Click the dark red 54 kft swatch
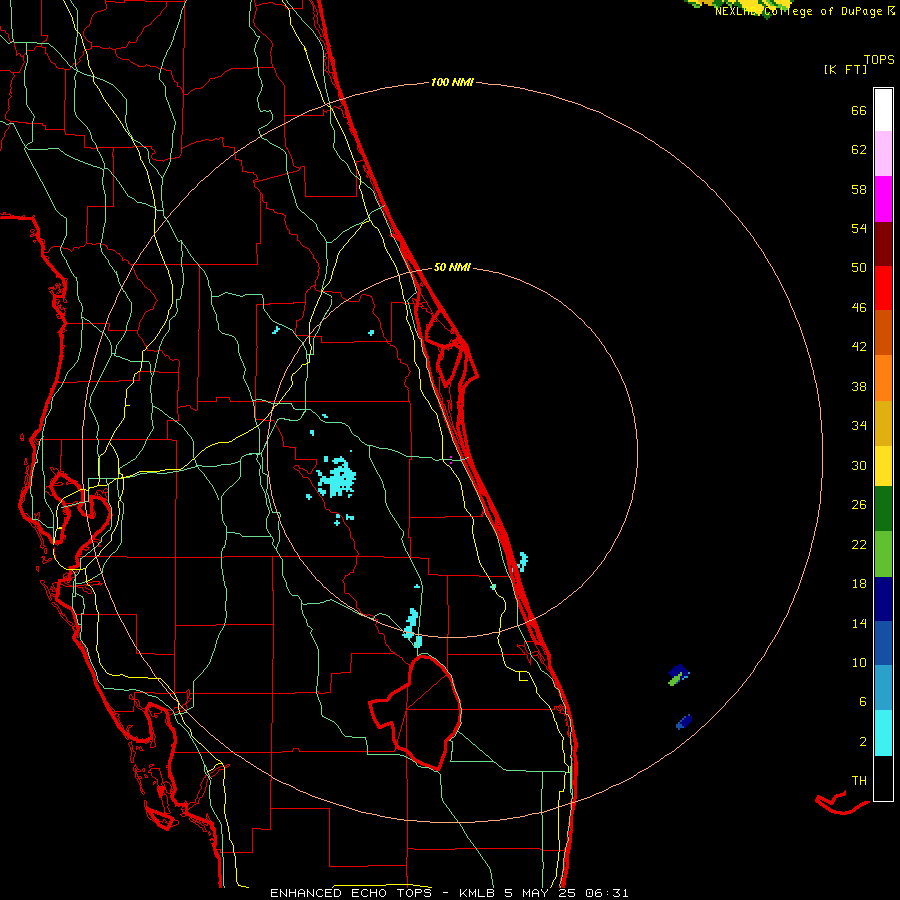Viewport: 900px width, 900px height. tap(883, 244)
